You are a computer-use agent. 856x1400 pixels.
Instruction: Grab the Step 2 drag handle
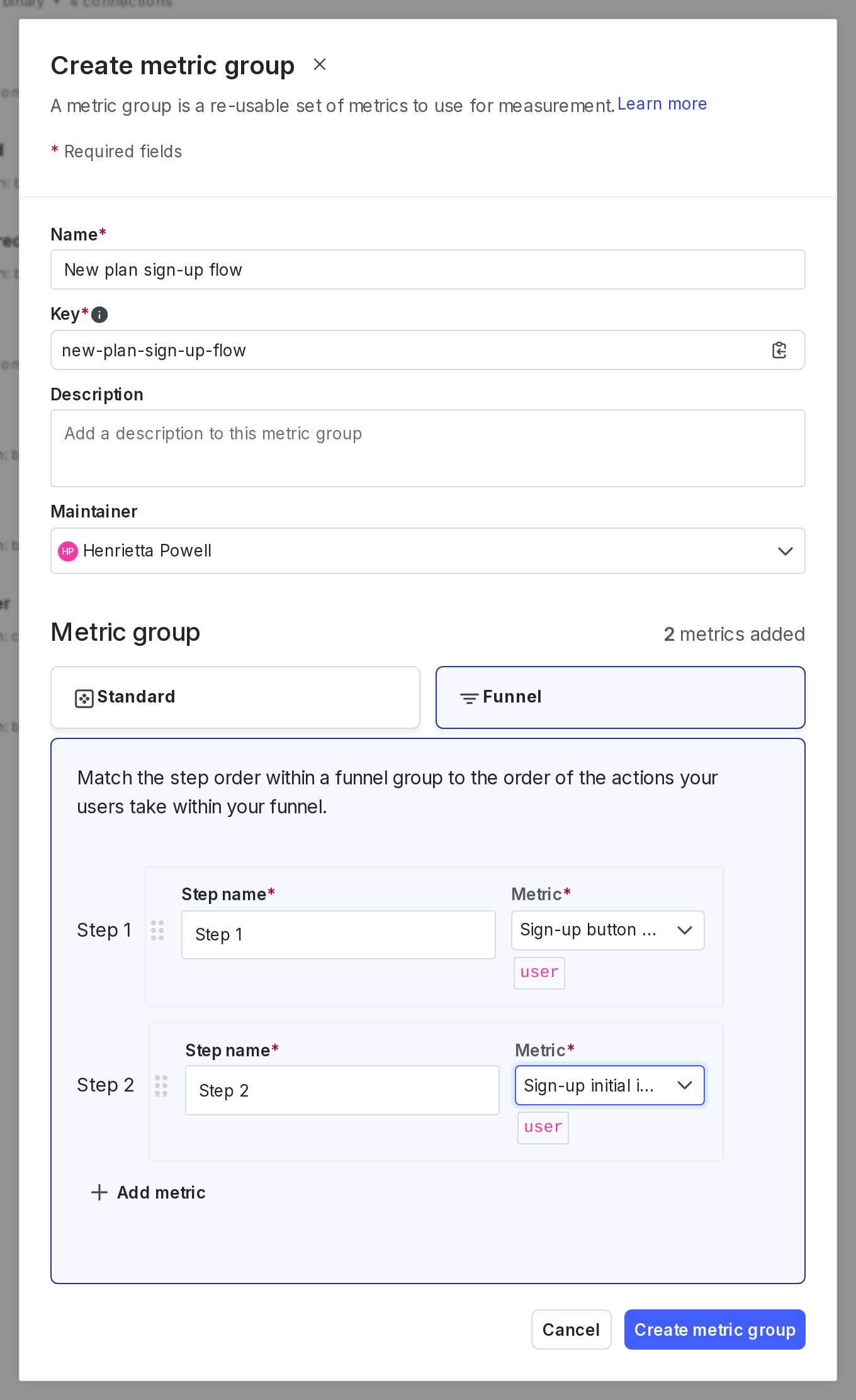[161, 1086]
